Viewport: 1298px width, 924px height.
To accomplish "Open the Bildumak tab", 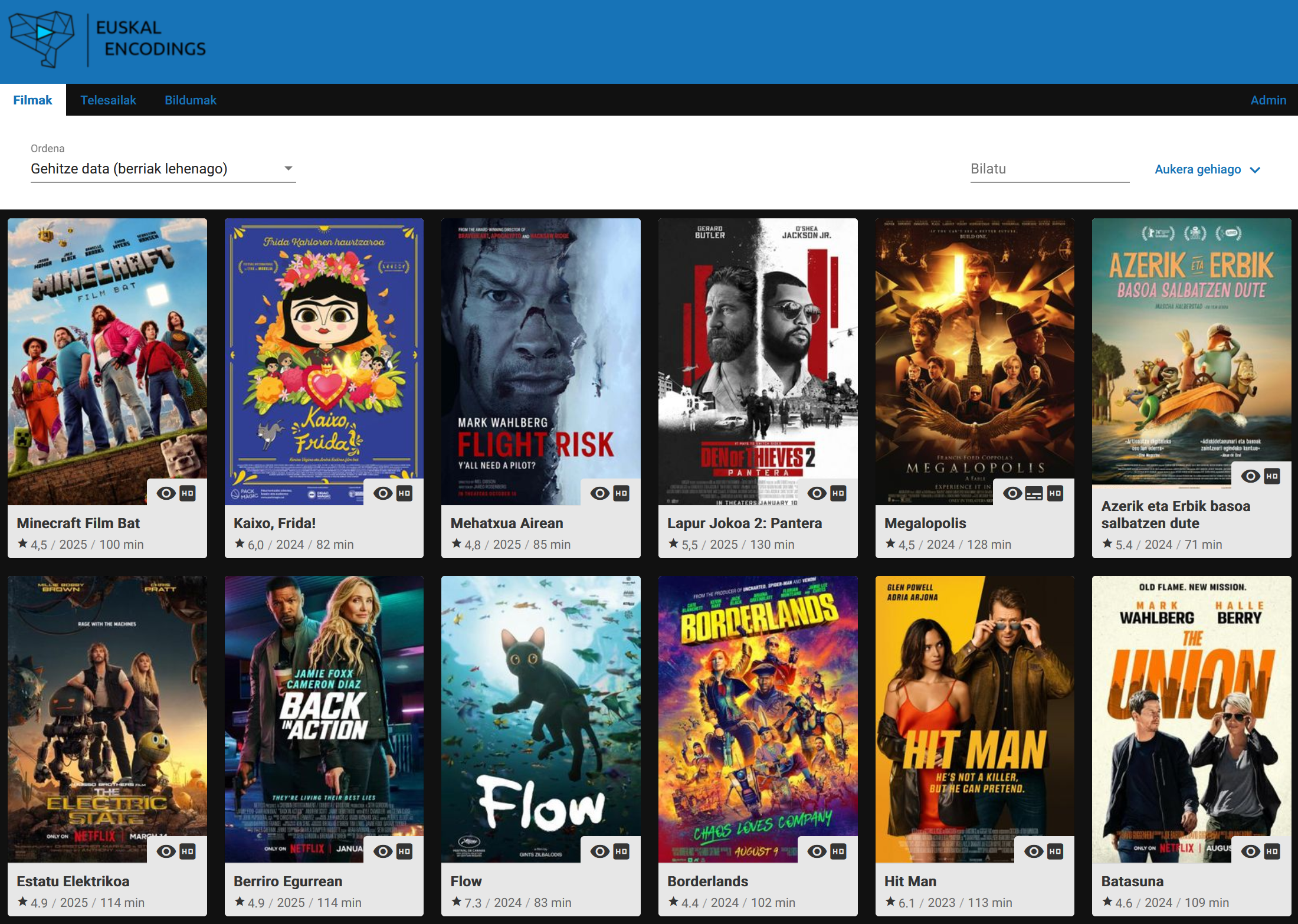I will pyautogui.click(x=191, y=100).
